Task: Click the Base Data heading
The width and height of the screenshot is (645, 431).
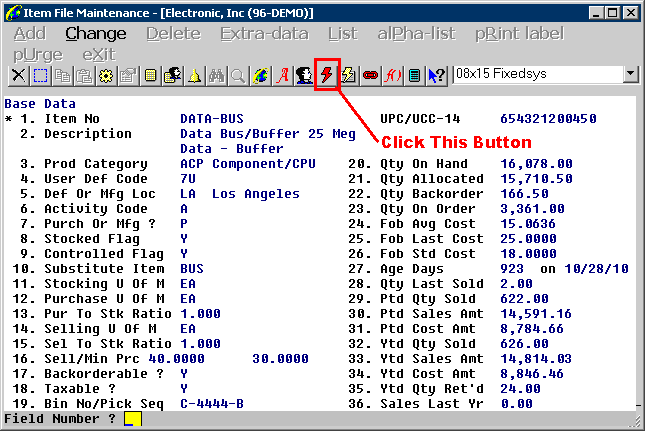Action: pyautogui.click(x=40, y=104)
